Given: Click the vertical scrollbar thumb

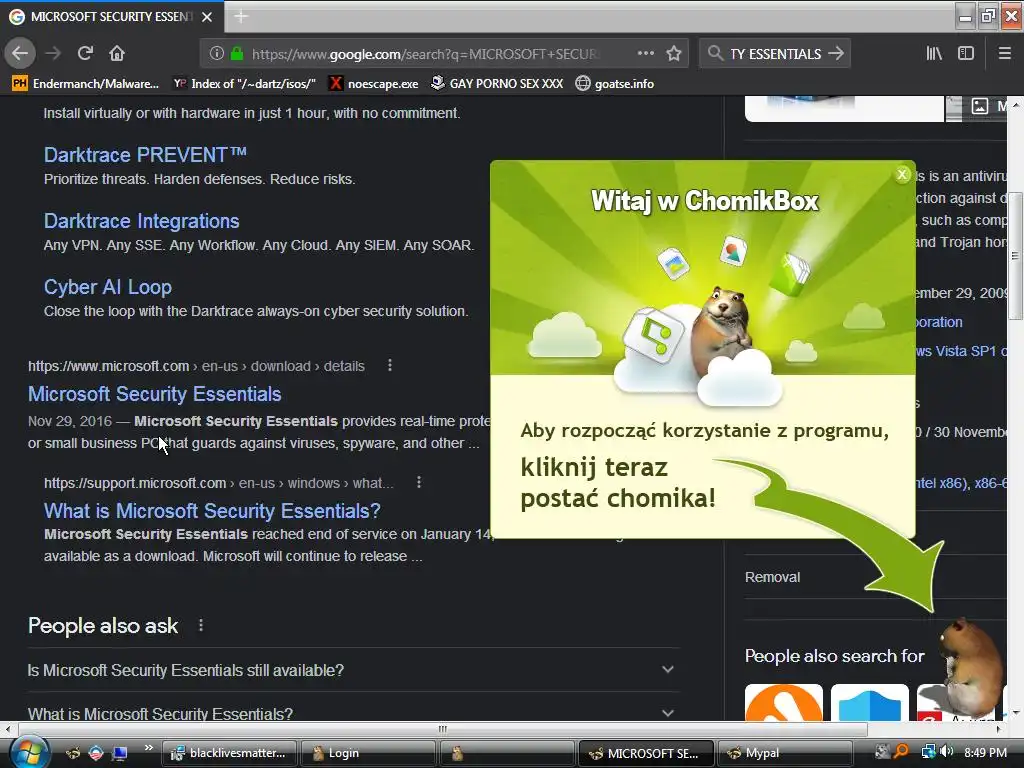Looking at the screenshot, I should pyautogui.click(x=1015, y=255).
